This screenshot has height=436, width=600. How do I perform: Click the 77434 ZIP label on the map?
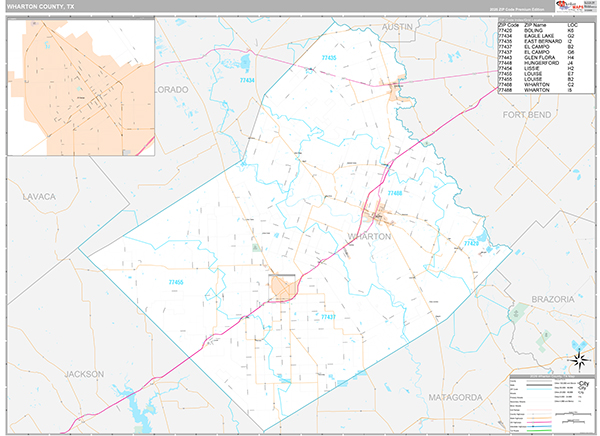point(247,80)
